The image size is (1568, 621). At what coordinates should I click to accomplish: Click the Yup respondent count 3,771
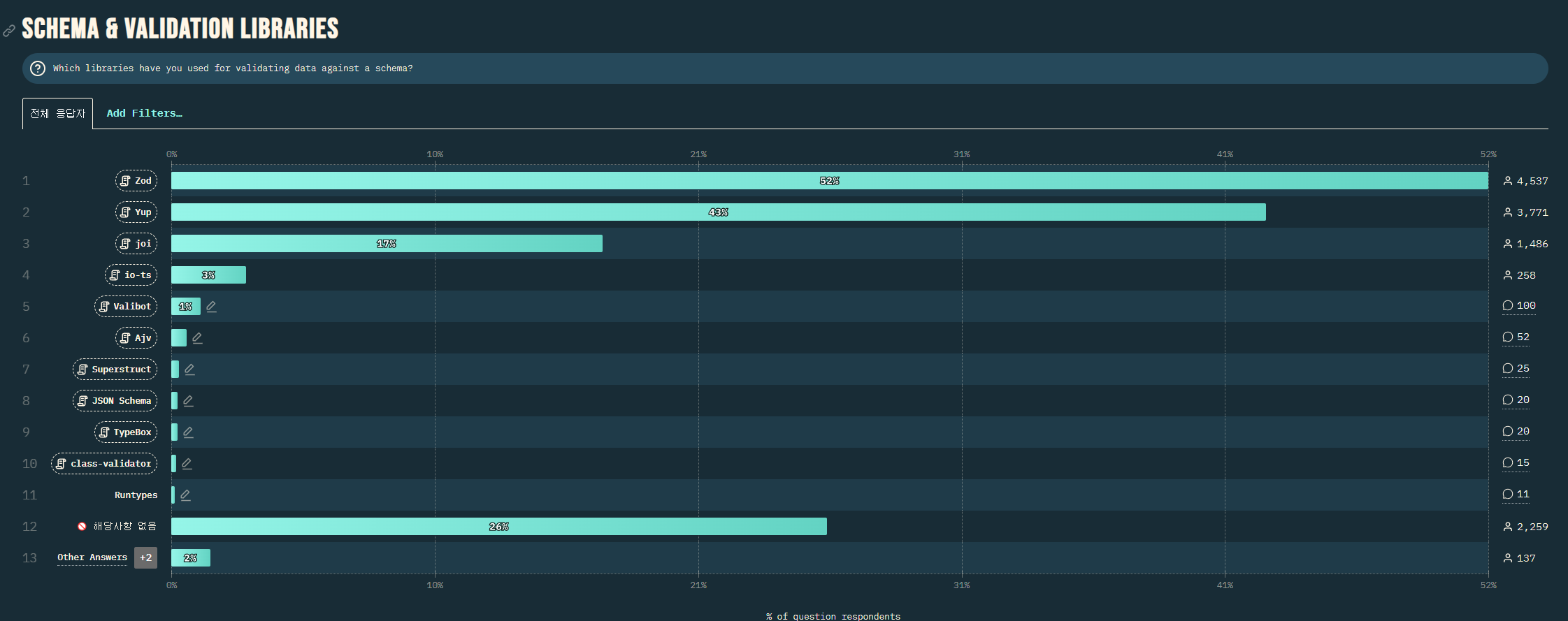point(1526,212)
